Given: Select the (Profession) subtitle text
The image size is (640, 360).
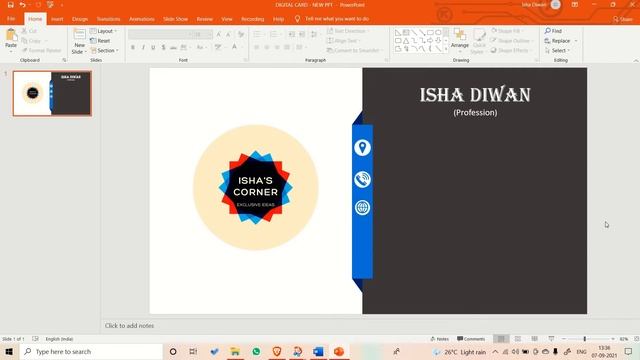Looking at the screenshot, I should click(x=475, y=113).
